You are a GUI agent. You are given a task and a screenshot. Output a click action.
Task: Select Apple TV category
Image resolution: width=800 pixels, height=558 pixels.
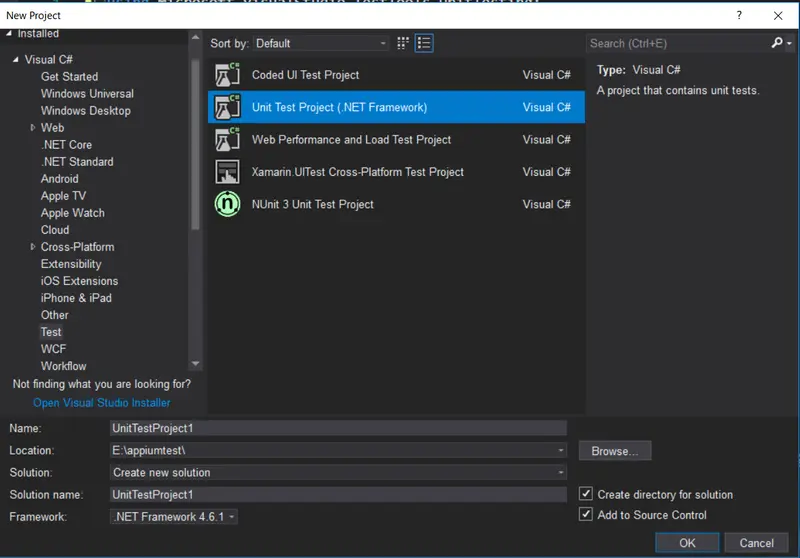(63, 196)
